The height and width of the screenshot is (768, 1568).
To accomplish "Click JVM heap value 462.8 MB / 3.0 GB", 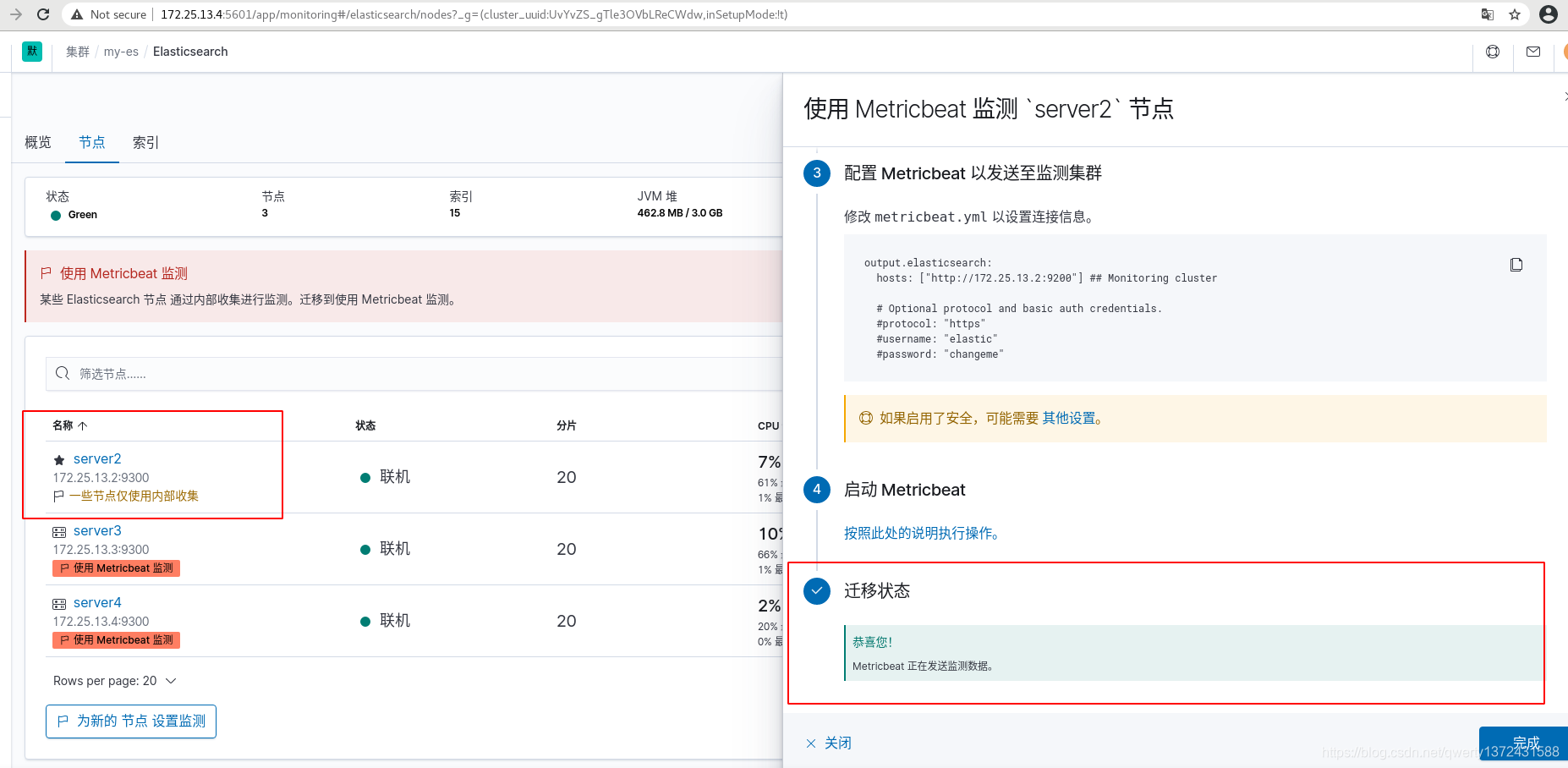I will point(680,213).
